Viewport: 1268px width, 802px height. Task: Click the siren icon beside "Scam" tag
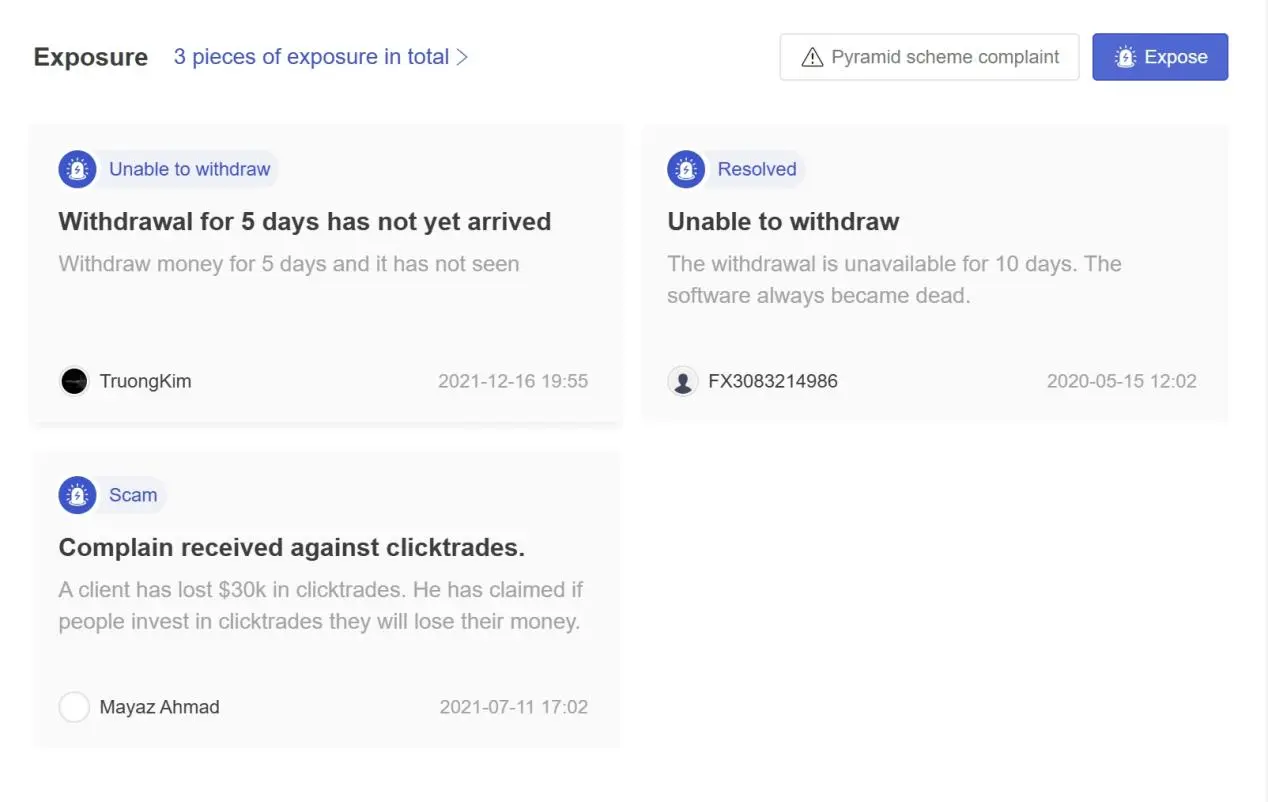coord(77,495)
